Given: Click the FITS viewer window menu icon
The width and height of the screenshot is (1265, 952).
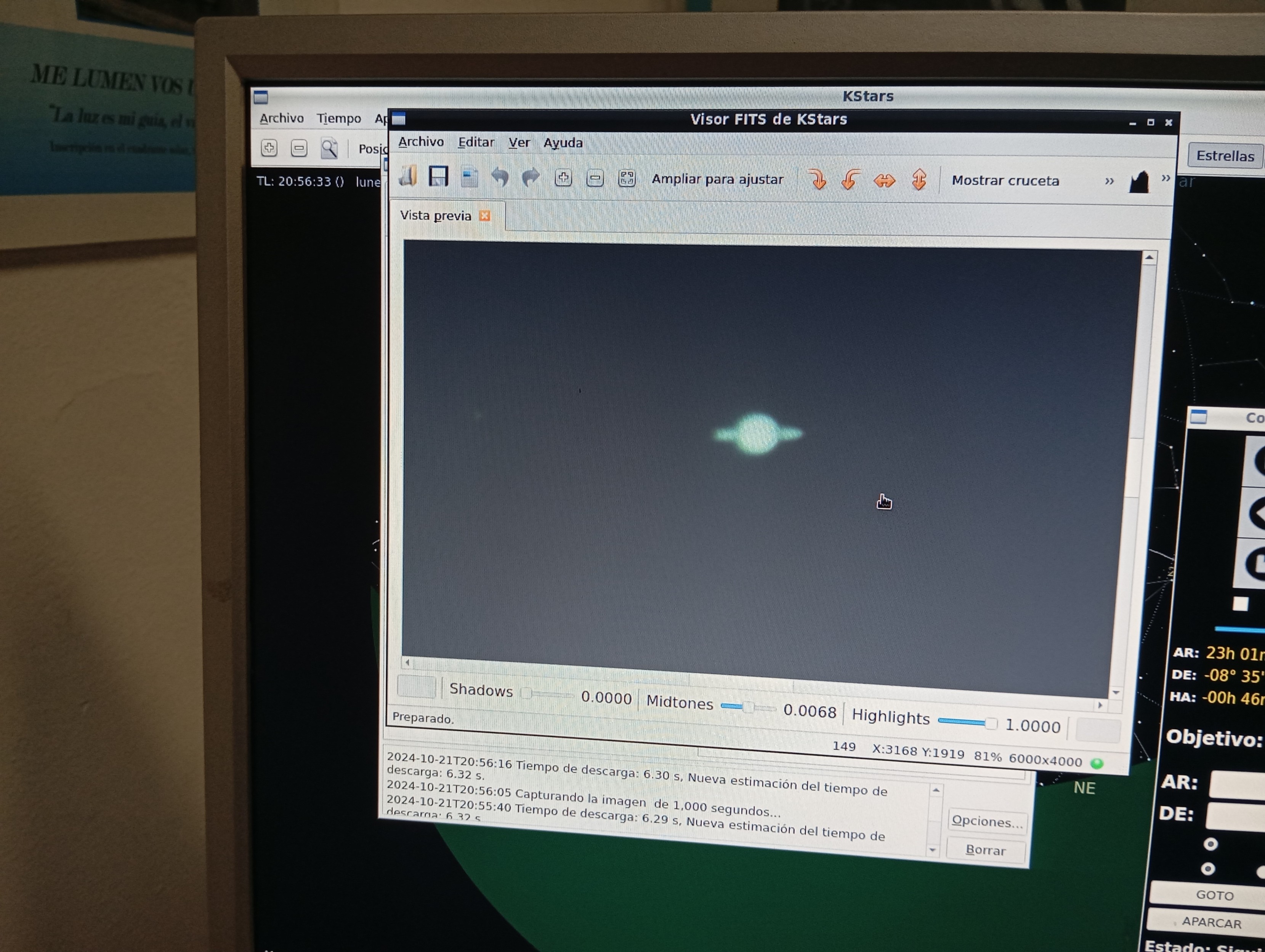Looking at the screenshot, I should pyautogui.click(x=399, y=118).
